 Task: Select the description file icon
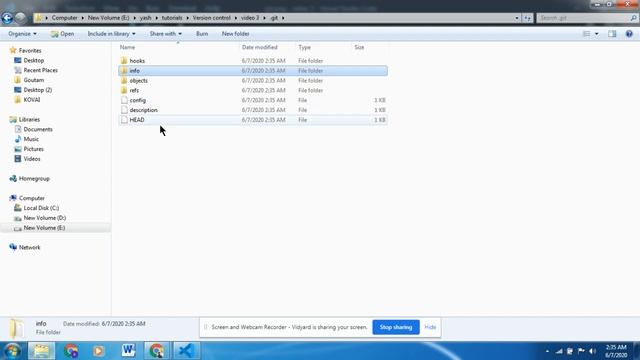(x=124, y=110)
